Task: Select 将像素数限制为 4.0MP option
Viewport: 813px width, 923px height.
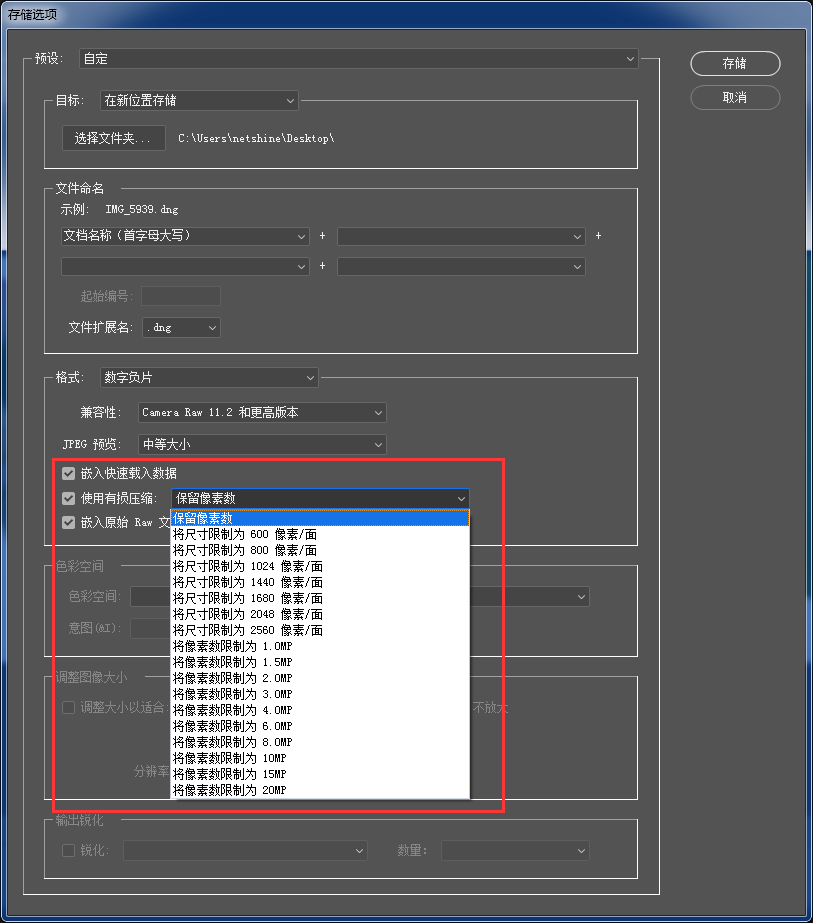Action: point(320,710)
